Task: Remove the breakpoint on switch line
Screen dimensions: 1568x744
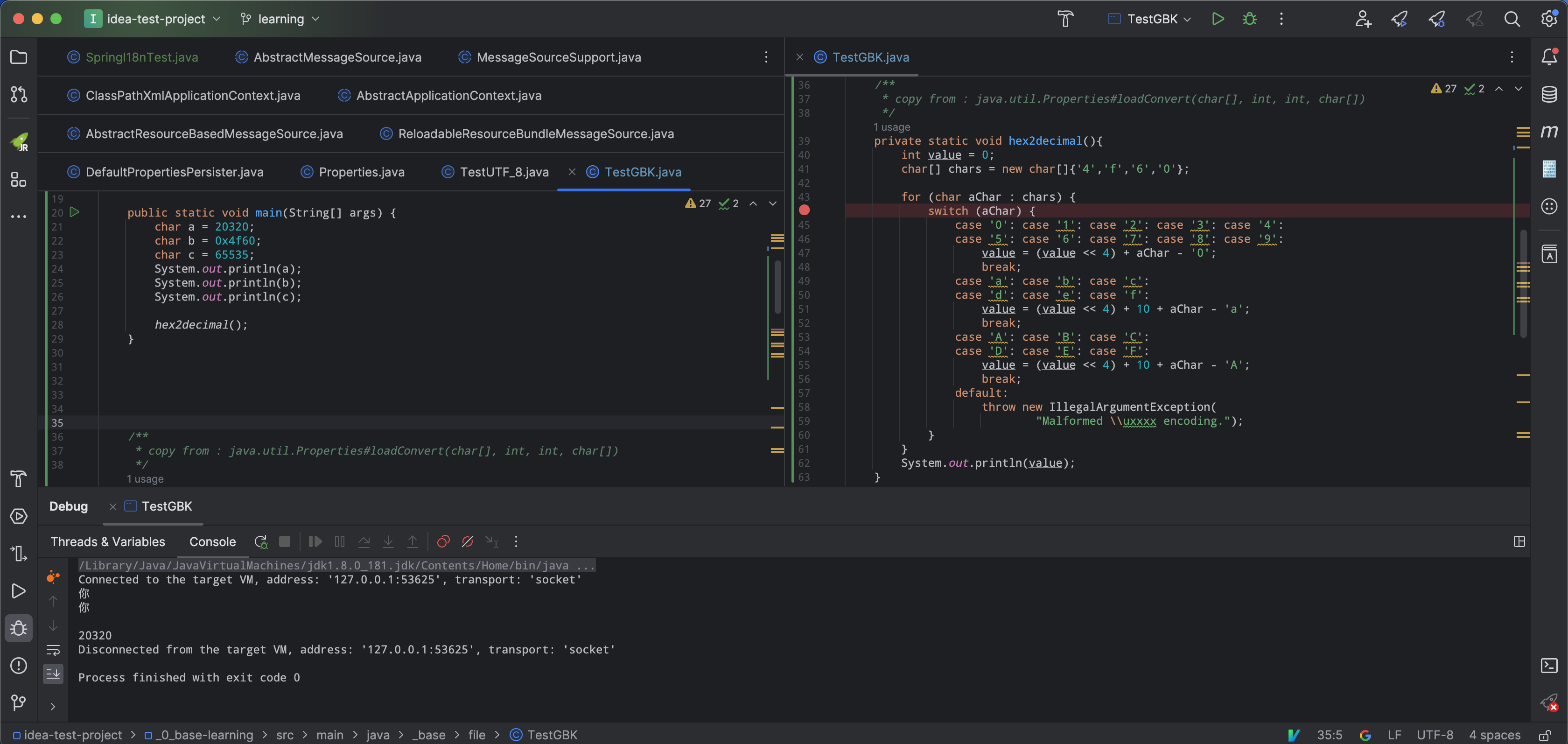Action: coord(804,210)
